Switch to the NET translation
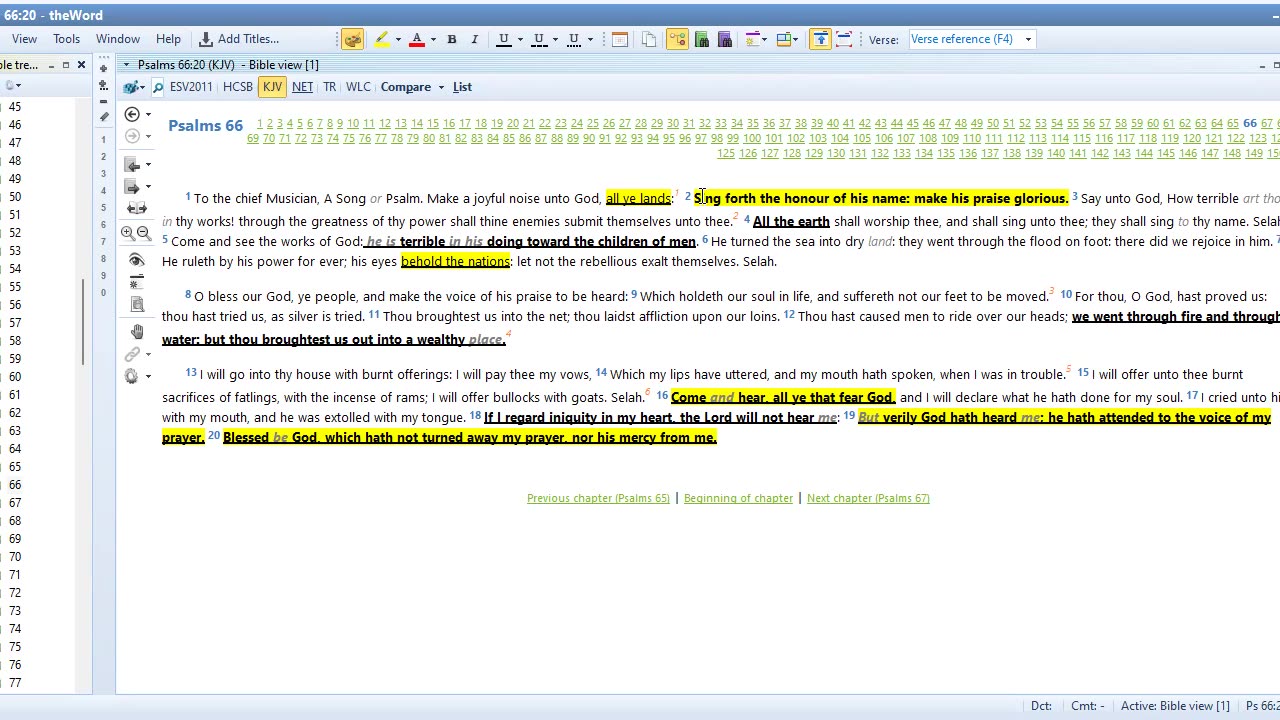The width and height of the screenshot is (1280, 720). tap(302, 87)
